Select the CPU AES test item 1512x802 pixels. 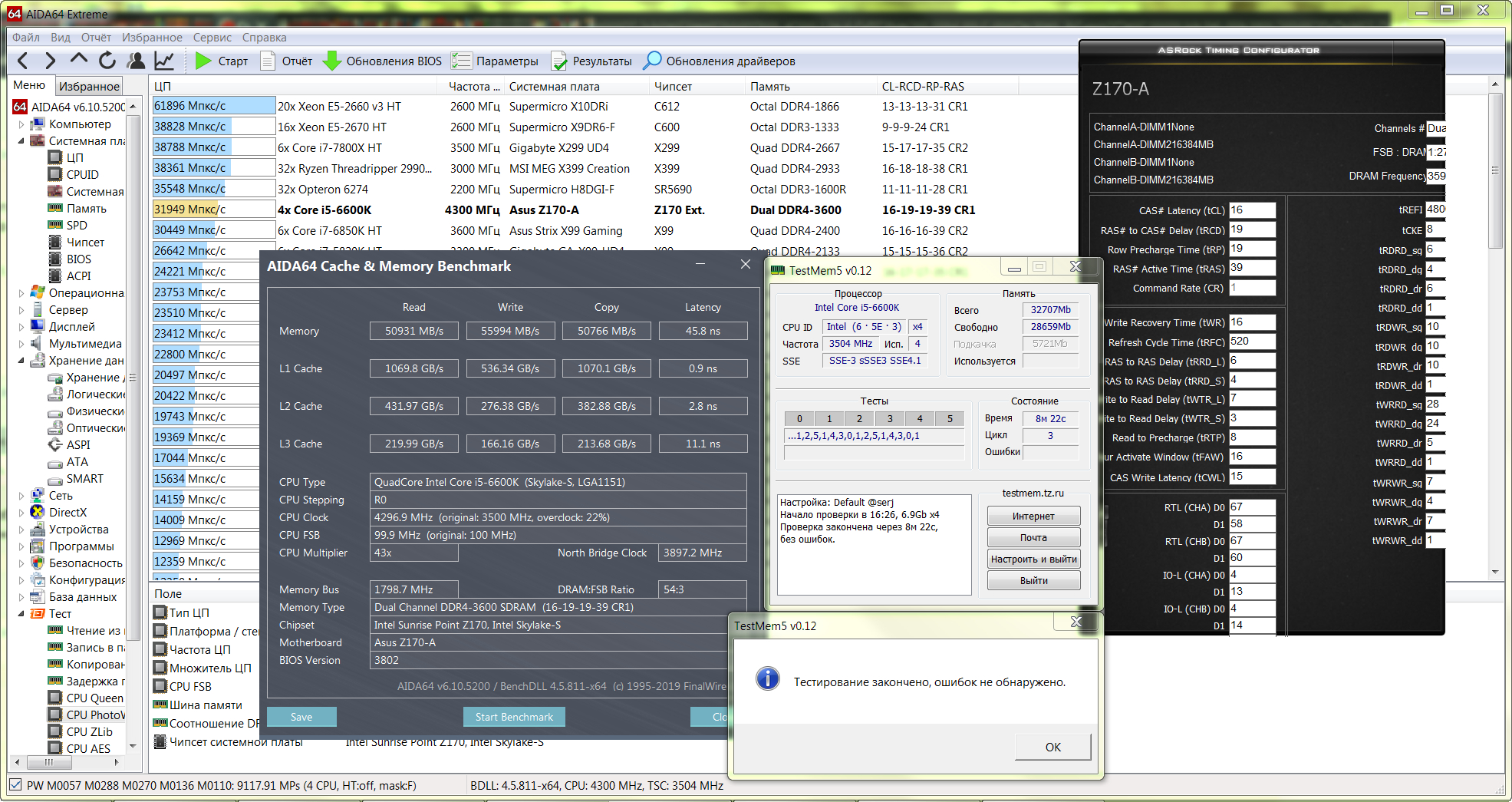pos(88,749)
